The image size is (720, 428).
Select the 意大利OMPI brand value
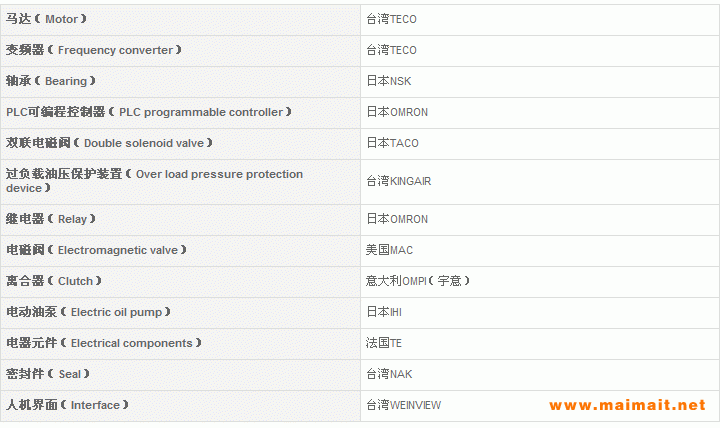[x=417, y=281]
